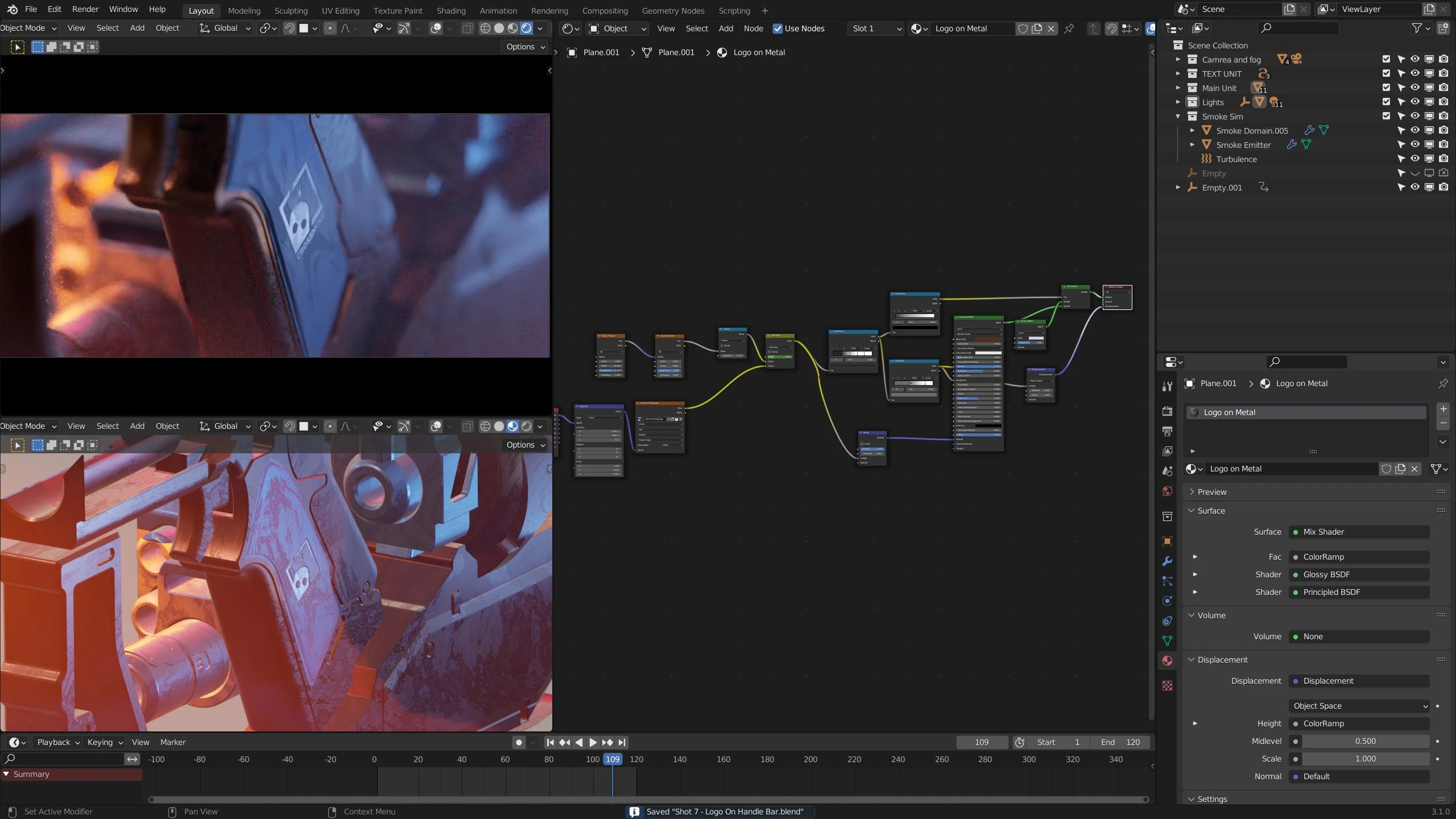Switch to the Shading workspace tab

[x=450, y=10]
